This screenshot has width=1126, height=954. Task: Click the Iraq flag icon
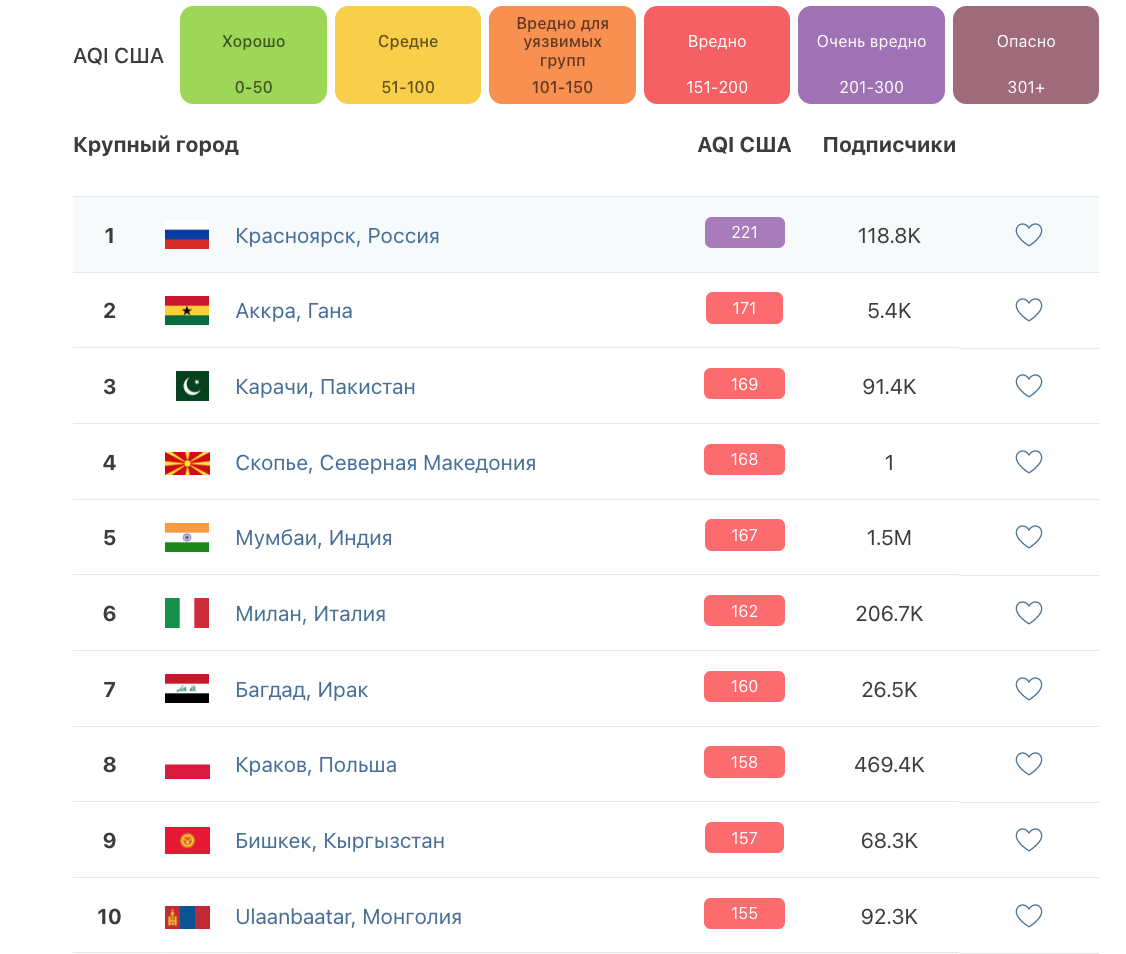[187, 689]
